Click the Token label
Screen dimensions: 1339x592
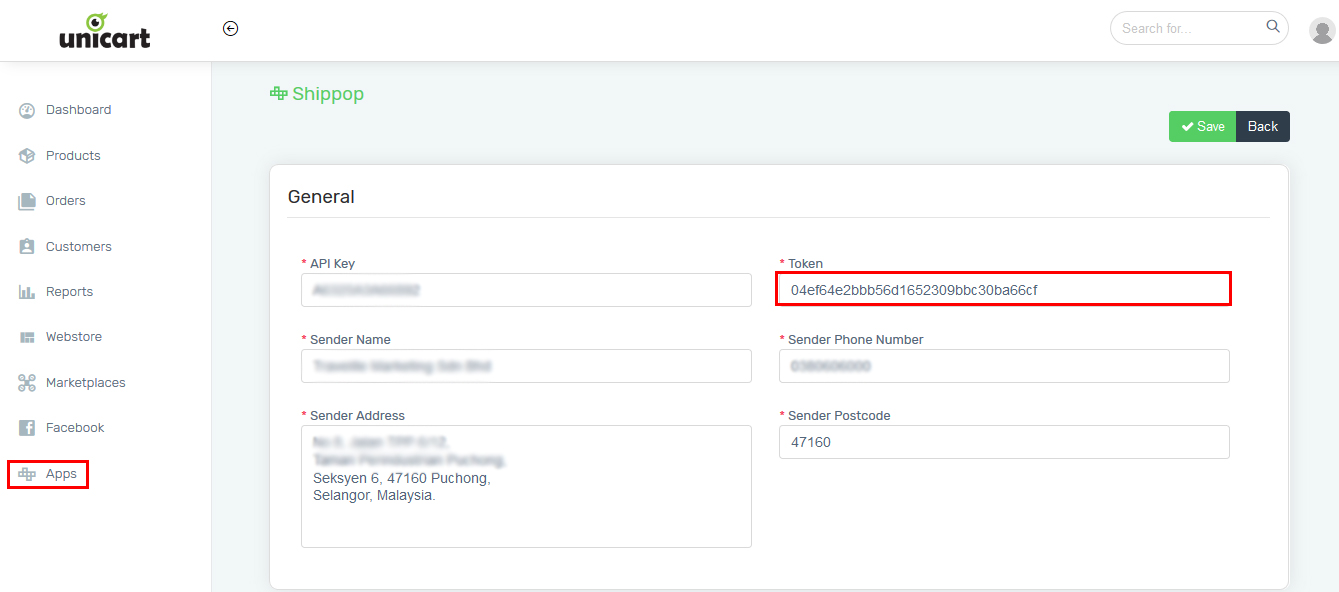(805, 264)
